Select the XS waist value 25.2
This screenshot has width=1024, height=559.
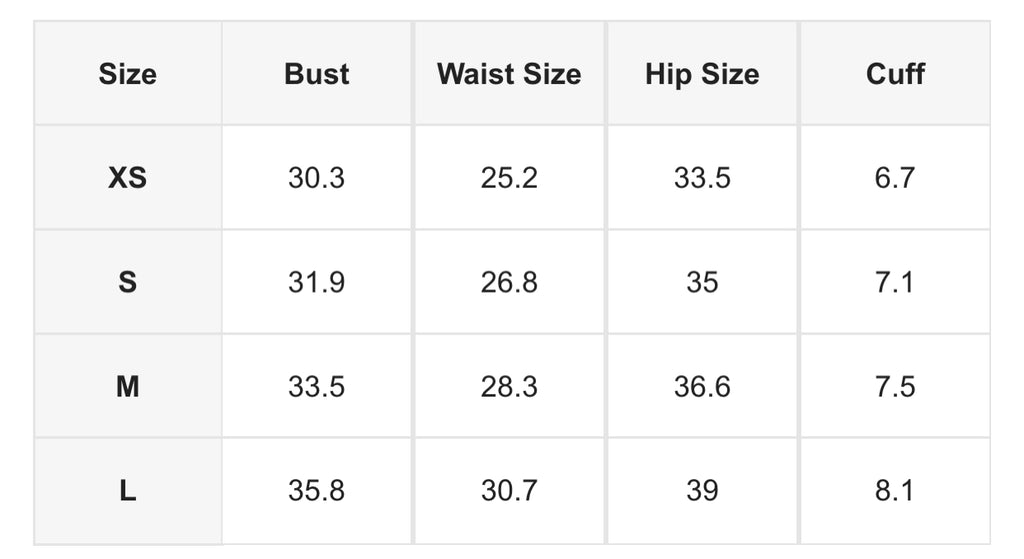click(509, 178)
